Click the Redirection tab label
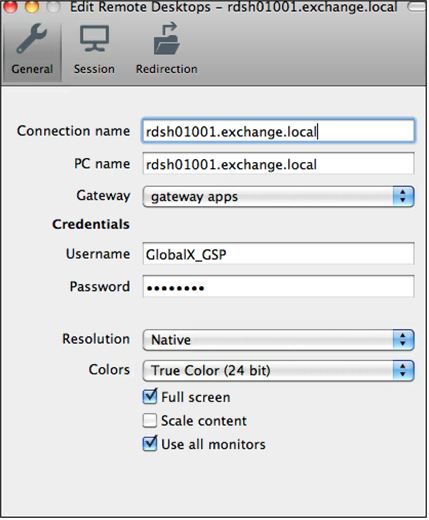Screen dimensions: 429x520 (166, 69)
